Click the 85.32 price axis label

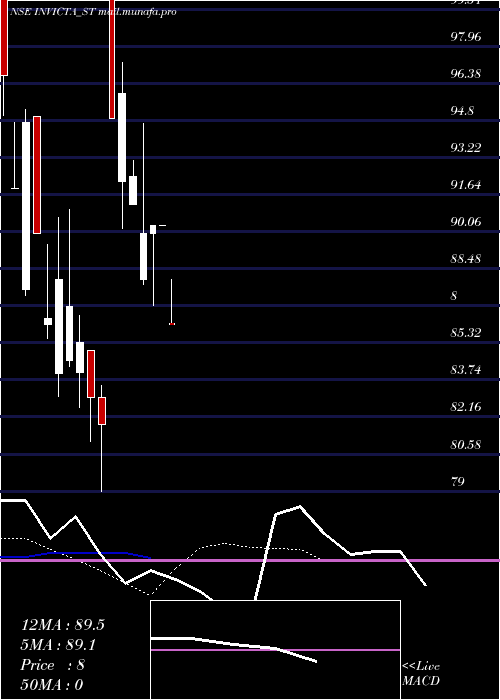tap(466, 333)
